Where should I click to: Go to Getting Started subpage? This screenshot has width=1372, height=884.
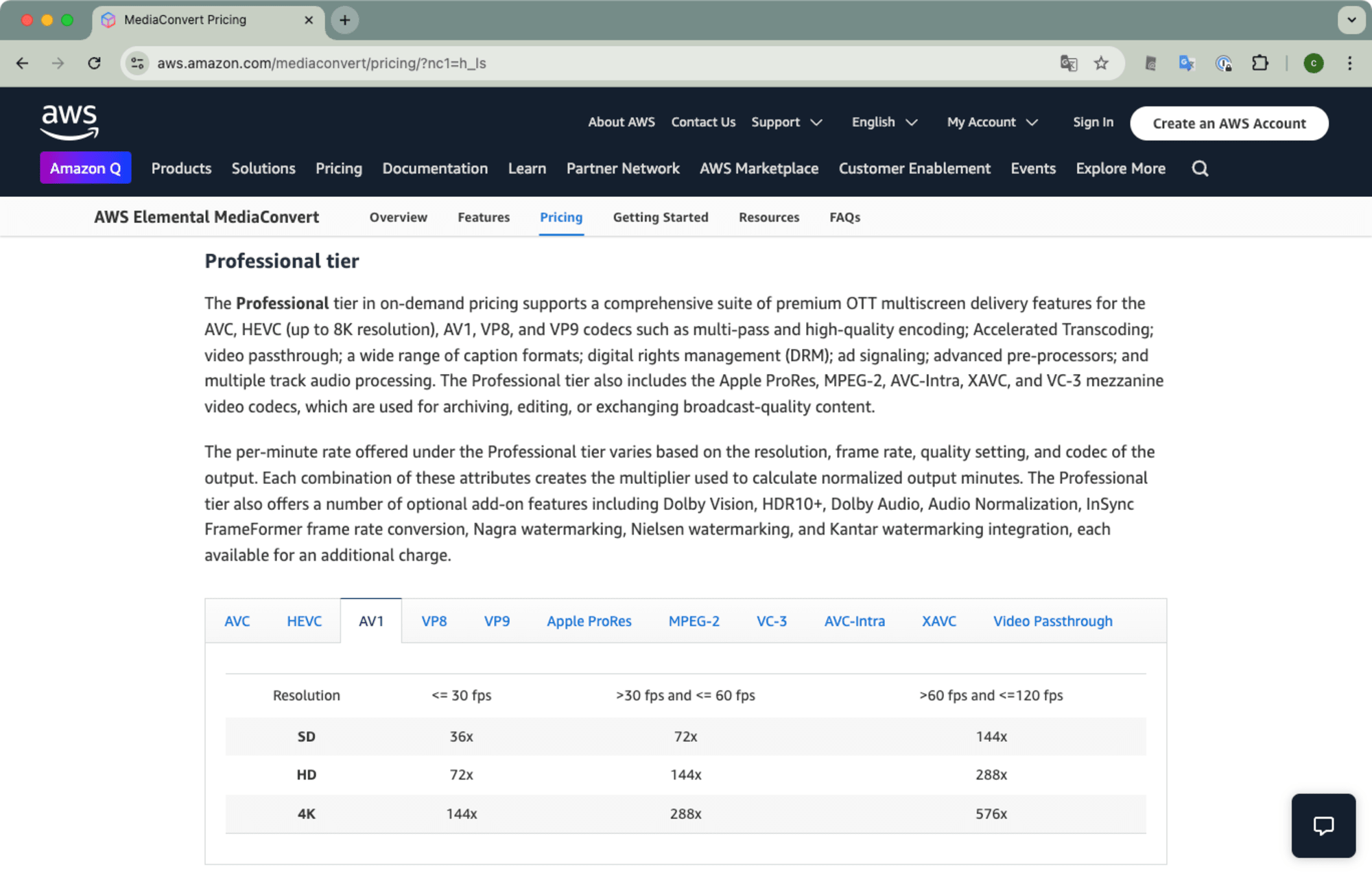[661, 217]
